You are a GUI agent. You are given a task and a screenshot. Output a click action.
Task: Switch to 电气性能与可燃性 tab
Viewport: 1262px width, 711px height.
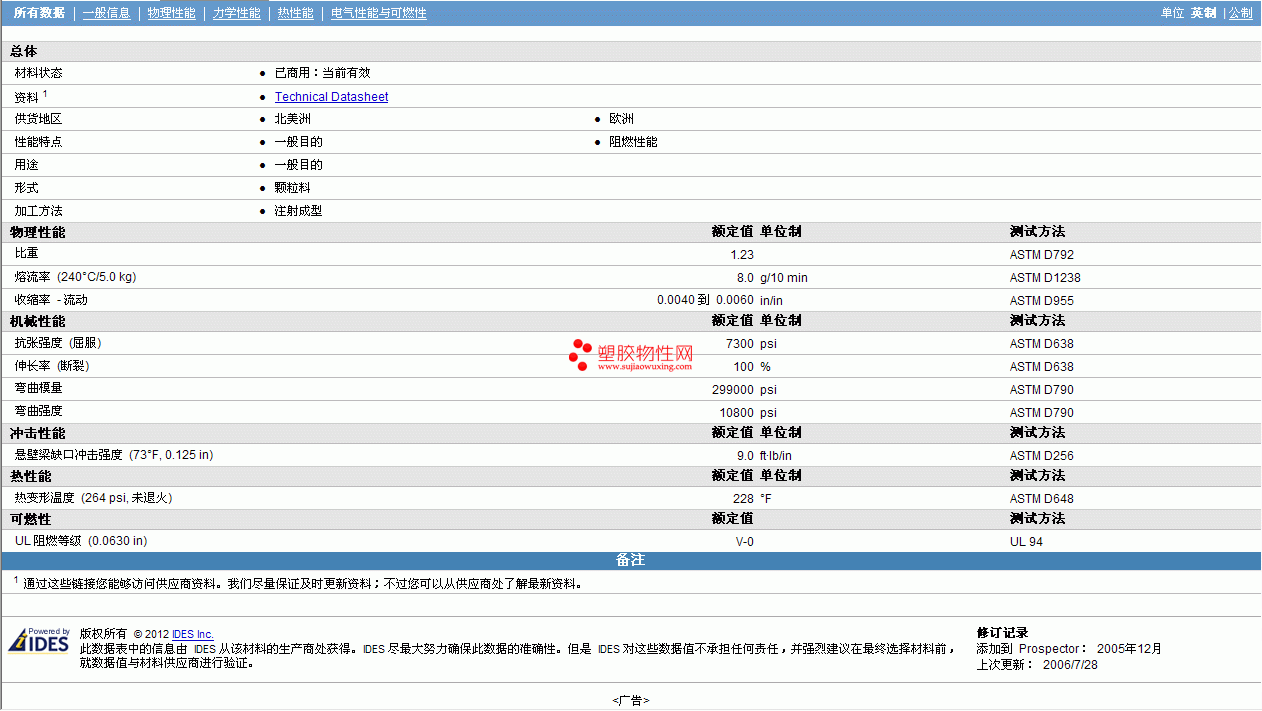378,13
